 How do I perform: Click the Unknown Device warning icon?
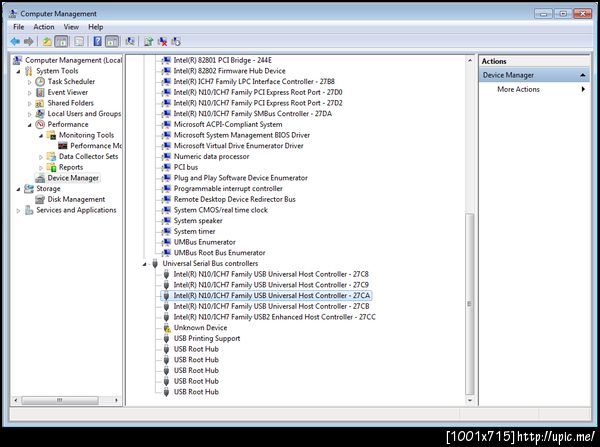(166, 328)
